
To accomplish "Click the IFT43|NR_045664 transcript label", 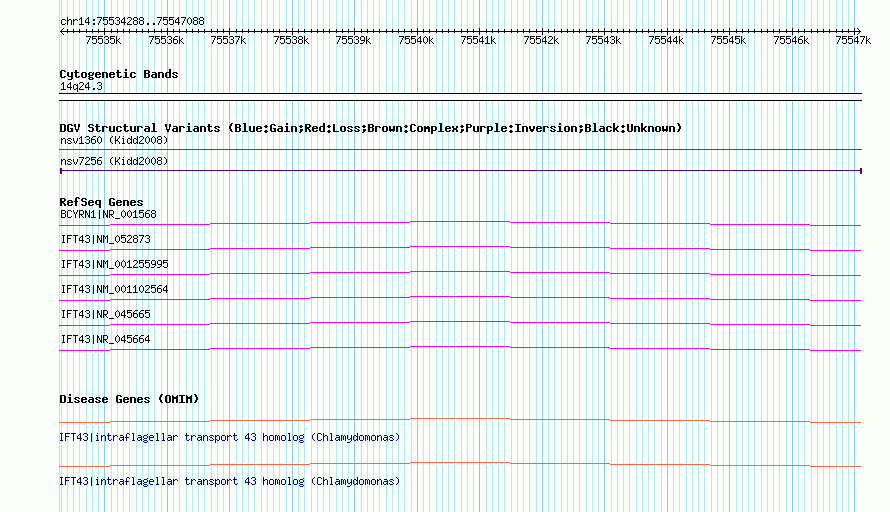I will coord(106,339).
